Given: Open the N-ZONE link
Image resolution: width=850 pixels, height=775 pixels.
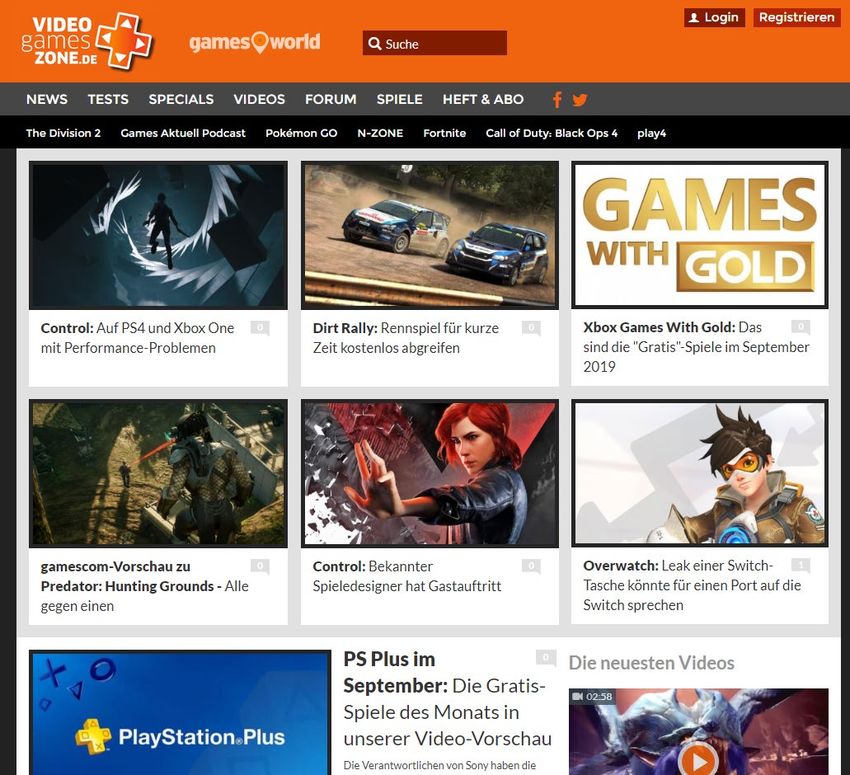Looking at the screenshot, I should click(380, 133).
